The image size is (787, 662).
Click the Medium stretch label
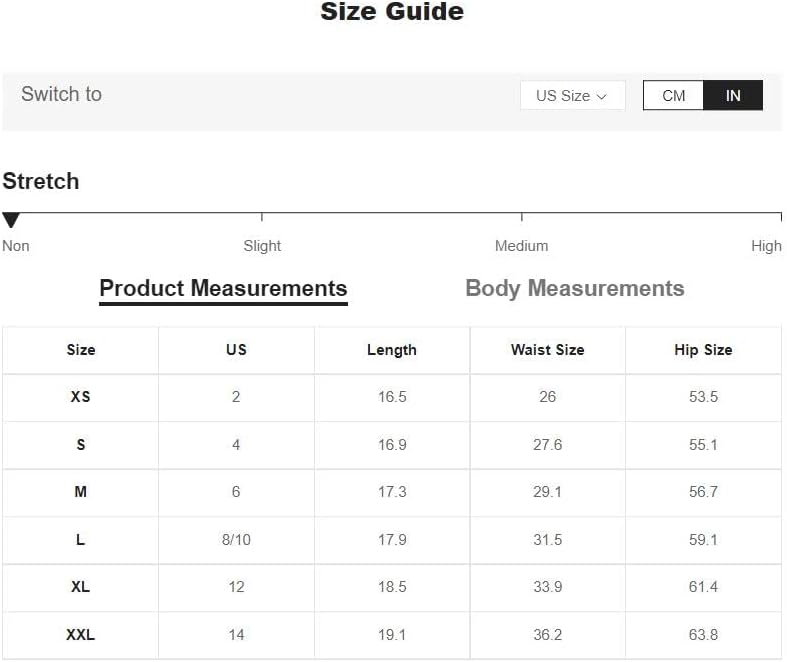pos(521,246)
